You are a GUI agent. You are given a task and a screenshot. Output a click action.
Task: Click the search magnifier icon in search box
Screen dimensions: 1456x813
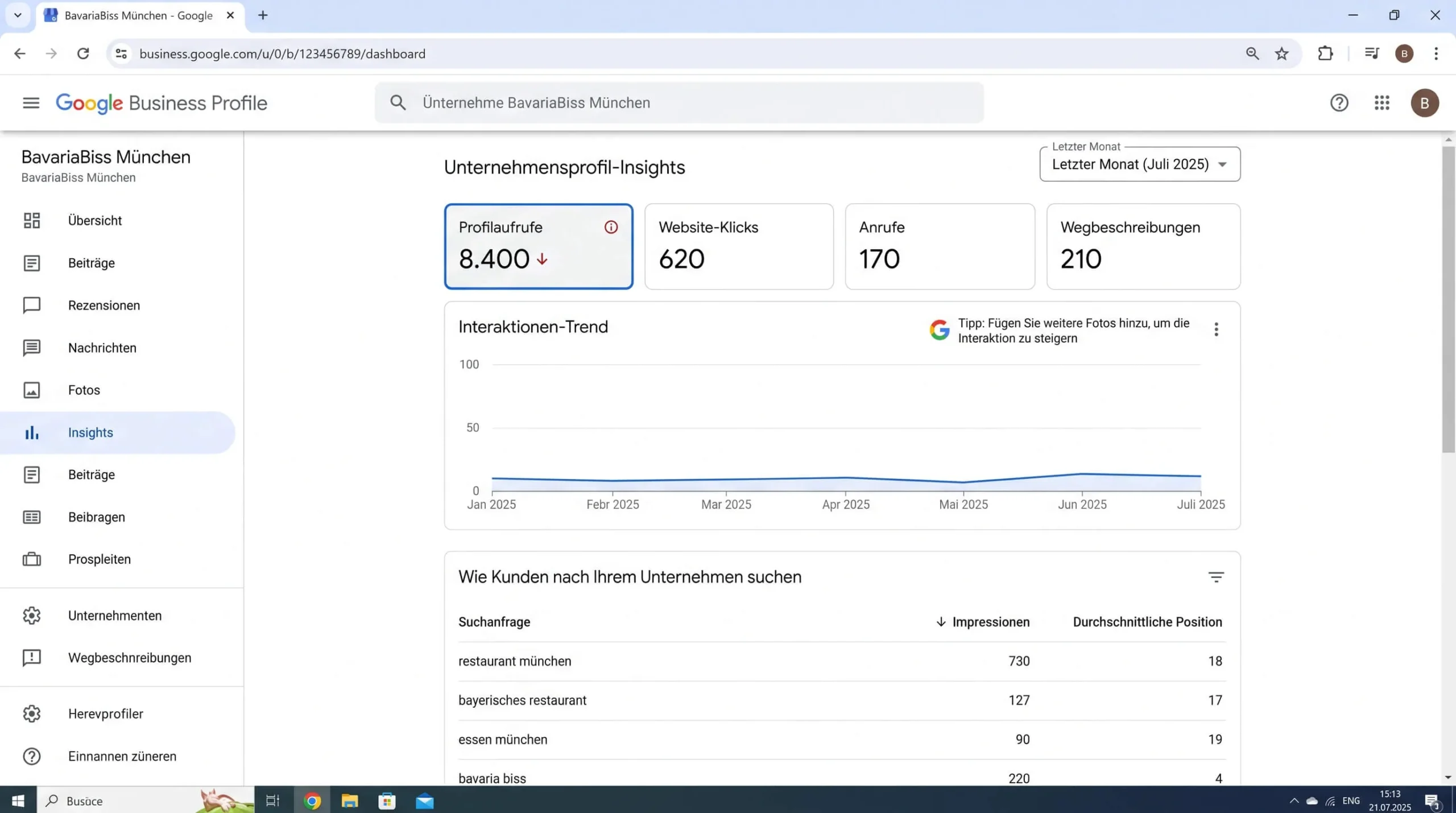[x=398, y=103]
